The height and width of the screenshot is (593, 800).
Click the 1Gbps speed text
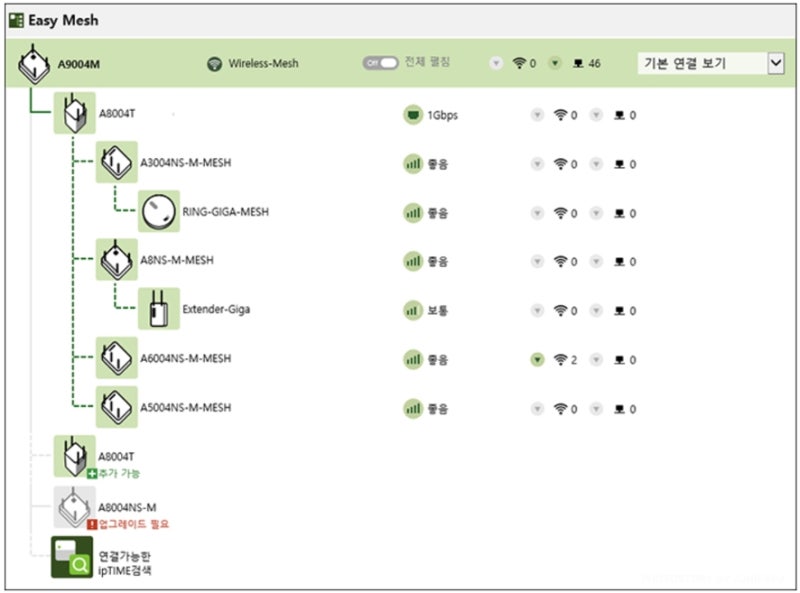point(442,115)
